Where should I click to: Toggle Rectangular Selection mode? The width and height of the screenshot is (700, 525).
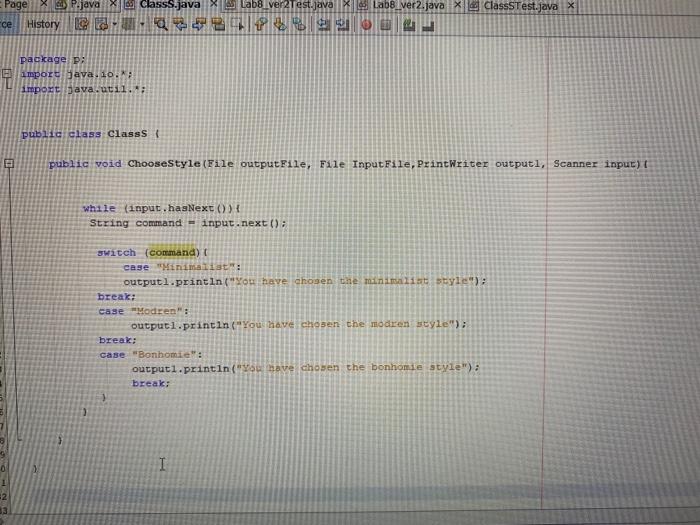(x=238, y=24)
